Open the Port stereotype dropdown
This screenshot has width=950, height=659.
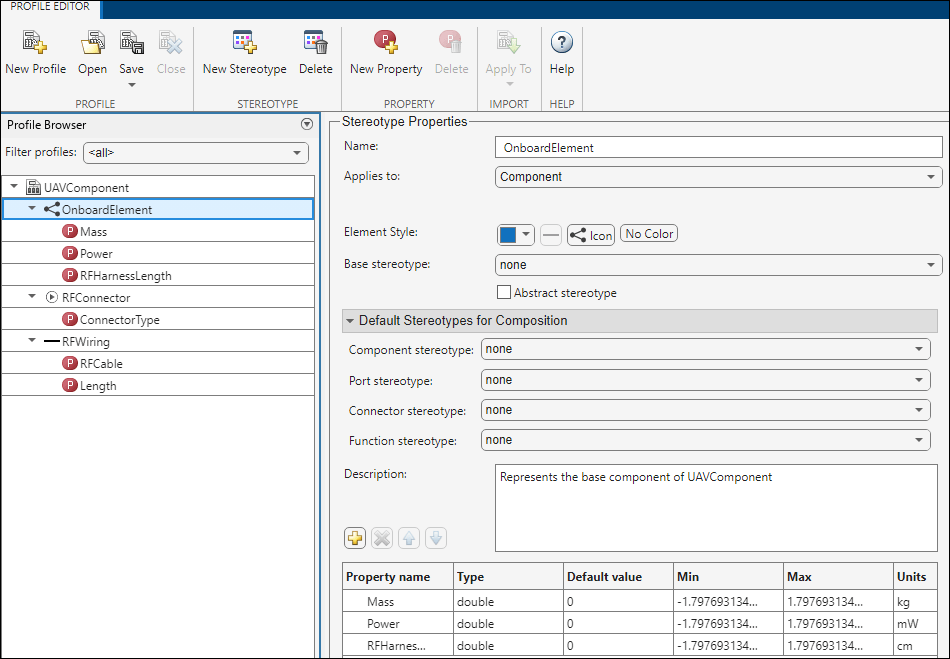pos(705,380)
